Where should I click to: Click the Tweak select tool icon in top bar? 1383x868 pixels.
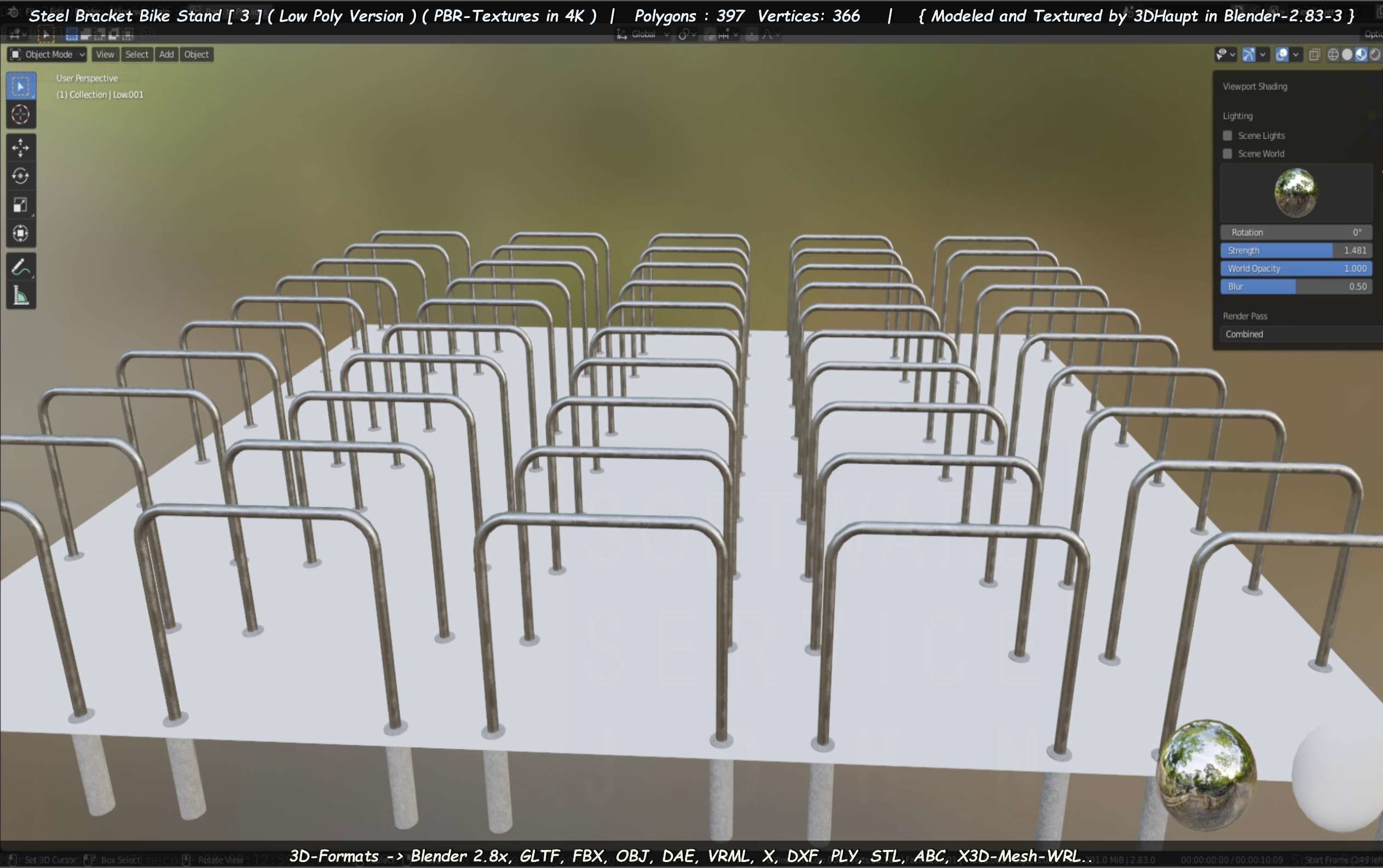(x=46, y=35)
